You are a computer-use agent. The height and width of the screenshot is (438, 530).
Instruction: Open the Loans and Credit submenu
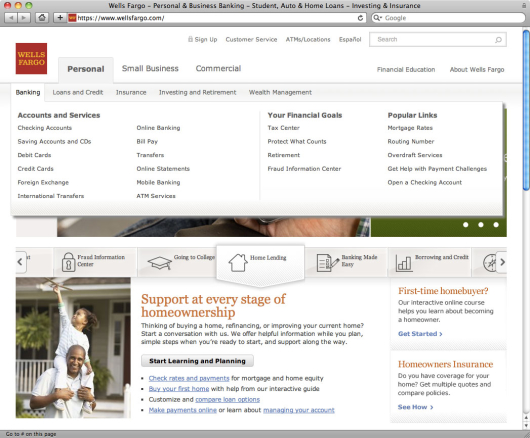(78, 92)
